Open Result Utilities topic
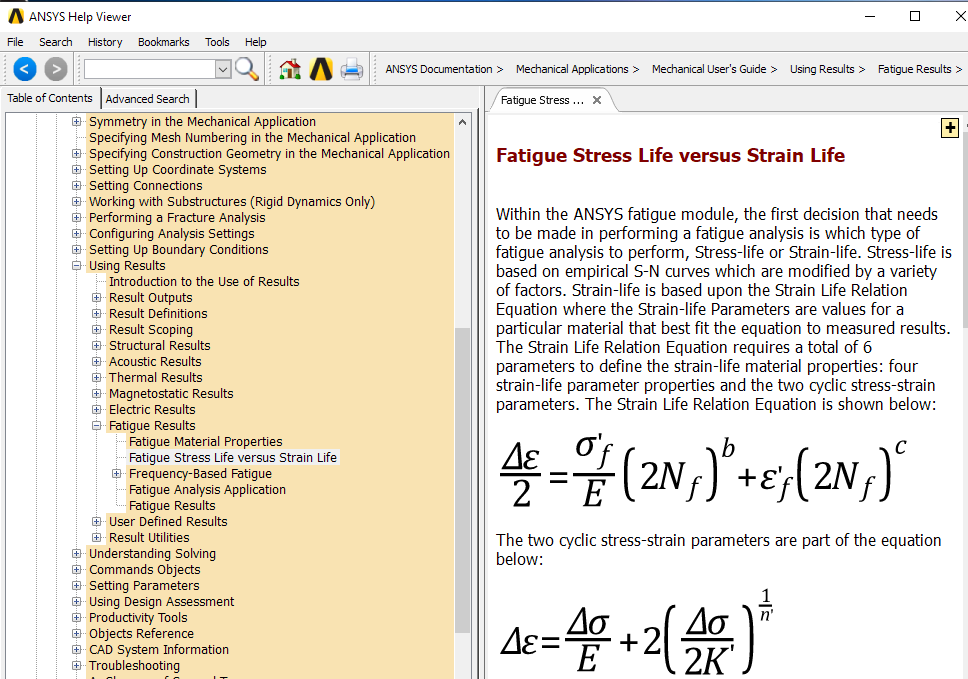 (x=149, y=538)
